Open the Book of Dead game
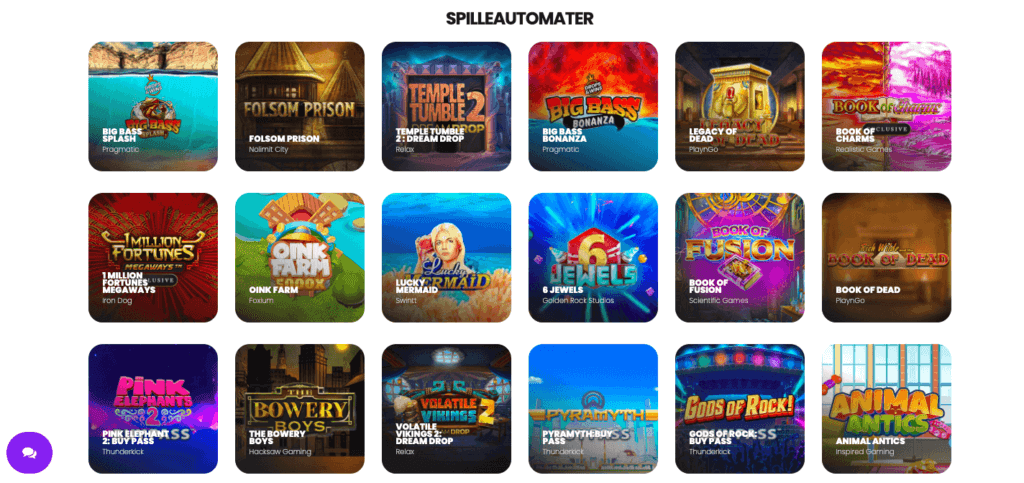The image size is (1024, 483). tap(886, 257)
